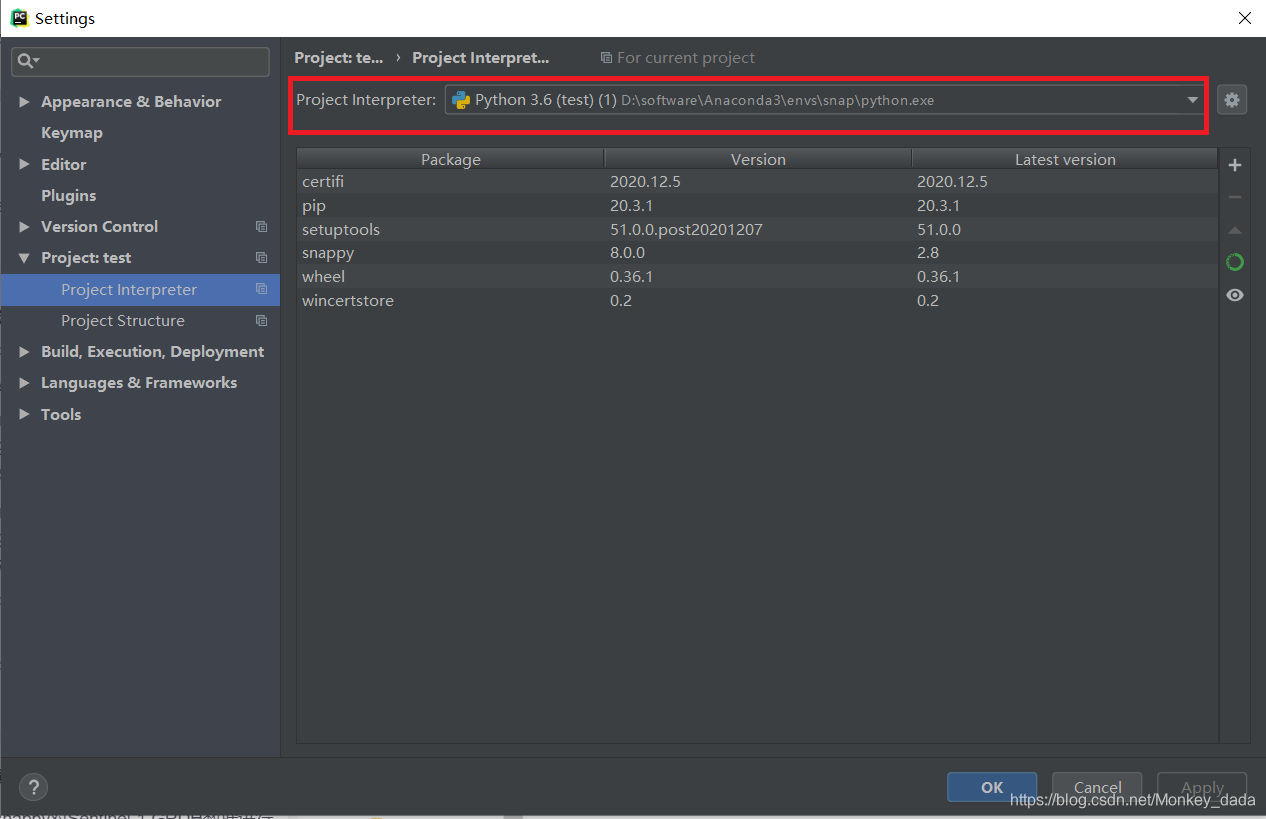
Task: Click the copy icon beside Version Control
Action: [x=261, y=227]
